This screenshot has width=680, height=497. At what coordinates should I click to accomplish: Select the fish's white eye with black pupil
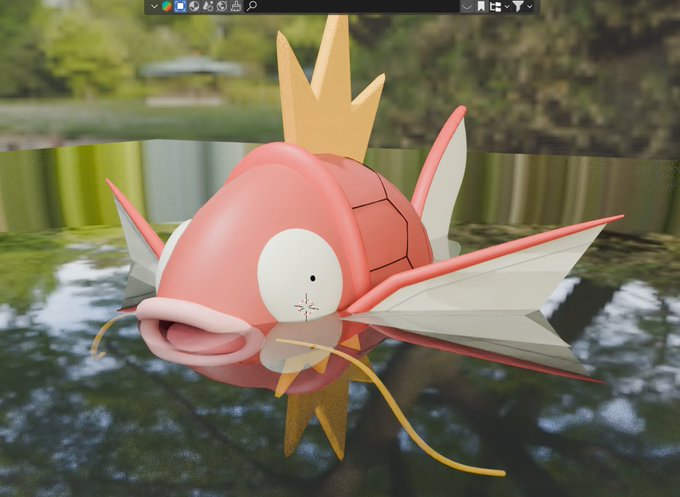click(300, 275)
